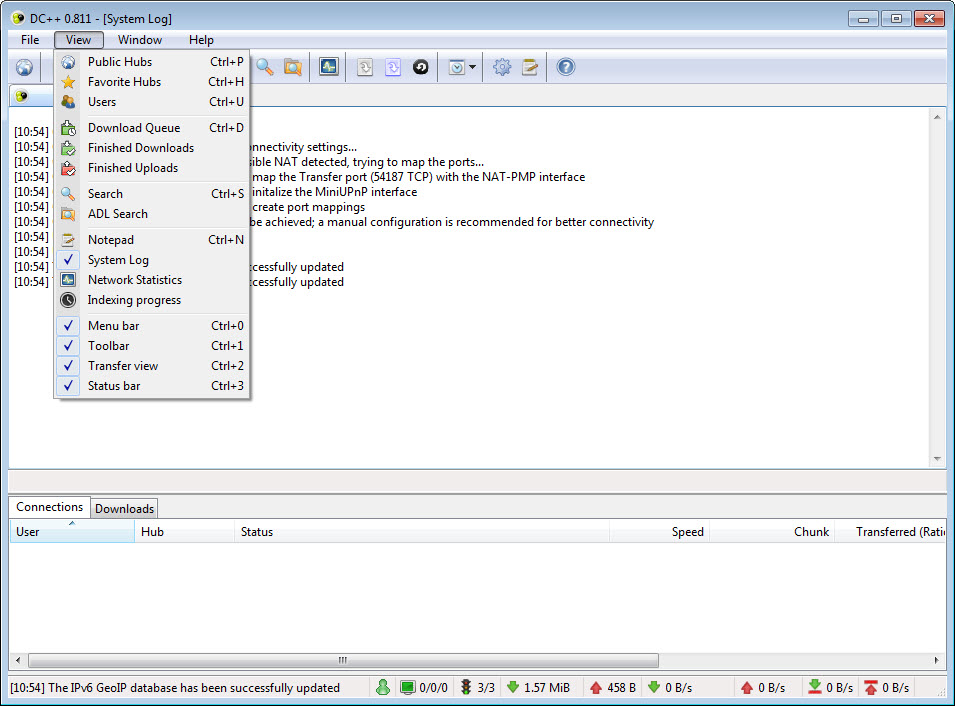This screenshot has height=706, width=955.
Task: Click the download speed '0 B/s' green arrow entry
Action: (671, 687)
